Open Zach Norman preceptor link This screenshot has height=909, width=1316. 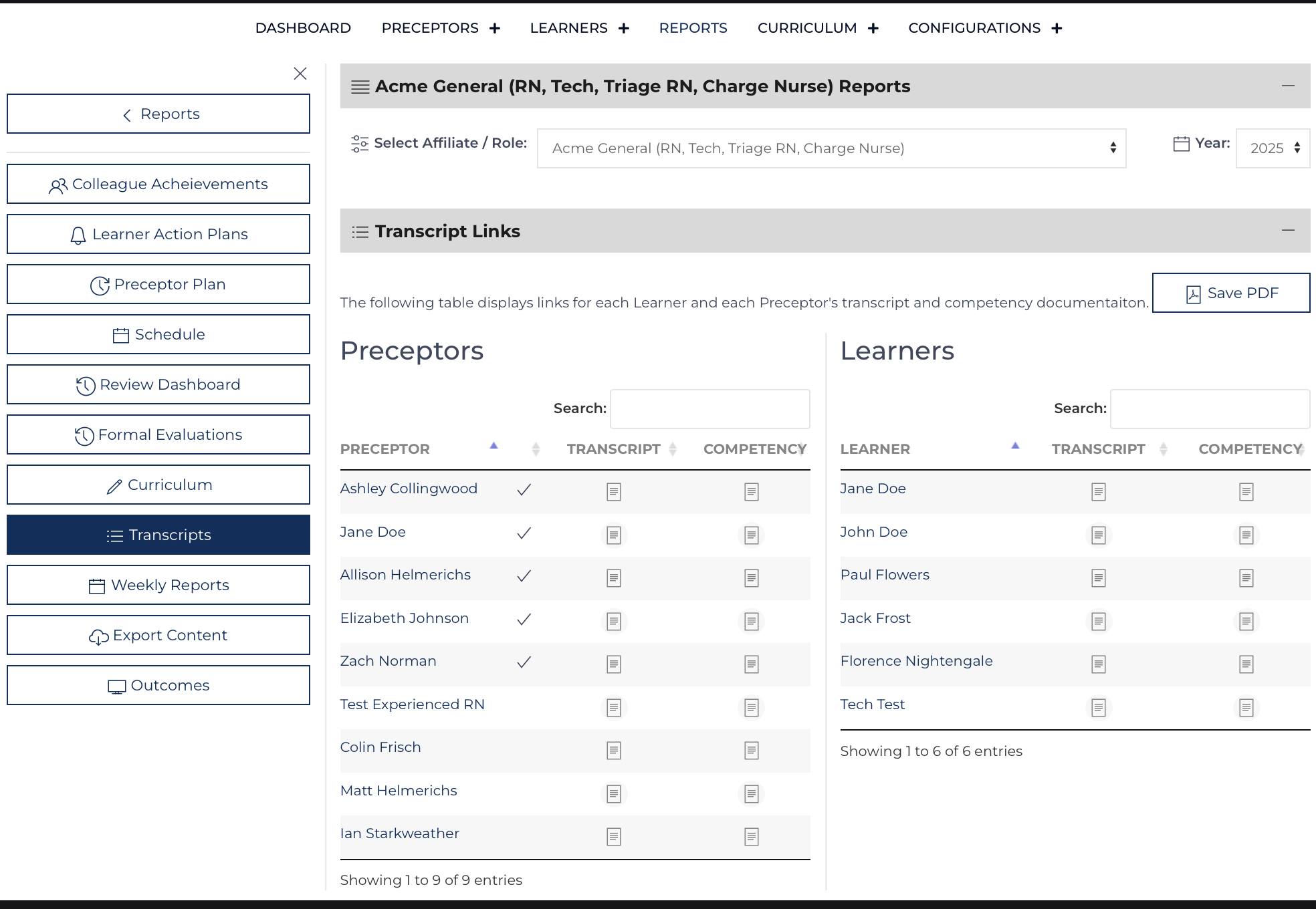click(388, 661)
